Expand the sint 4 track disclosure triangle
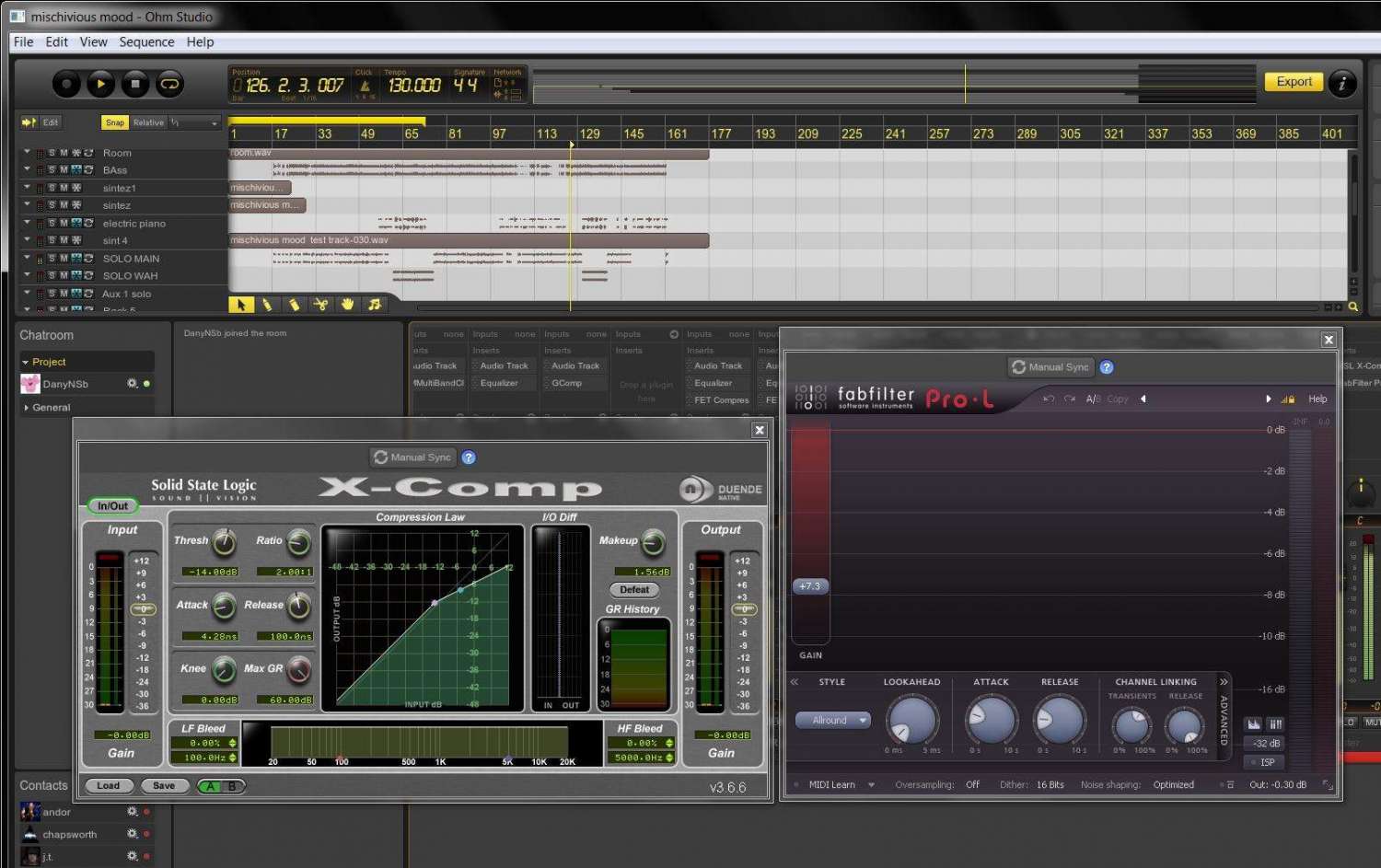This screenshot has width=1381, height=868. click(27, 239)
